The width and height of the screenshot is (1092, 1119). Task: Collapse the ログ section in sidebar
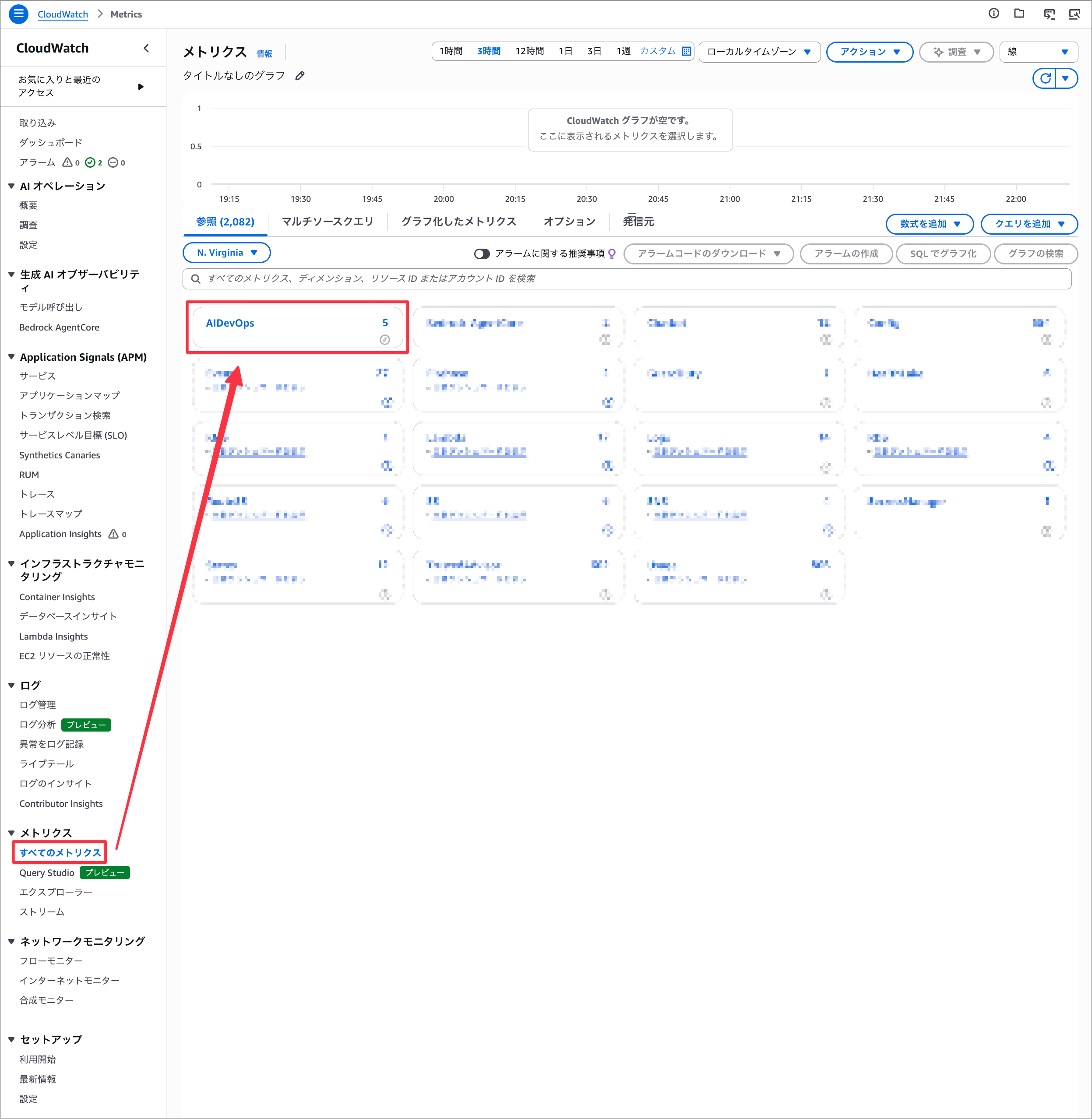click(11, 685)
